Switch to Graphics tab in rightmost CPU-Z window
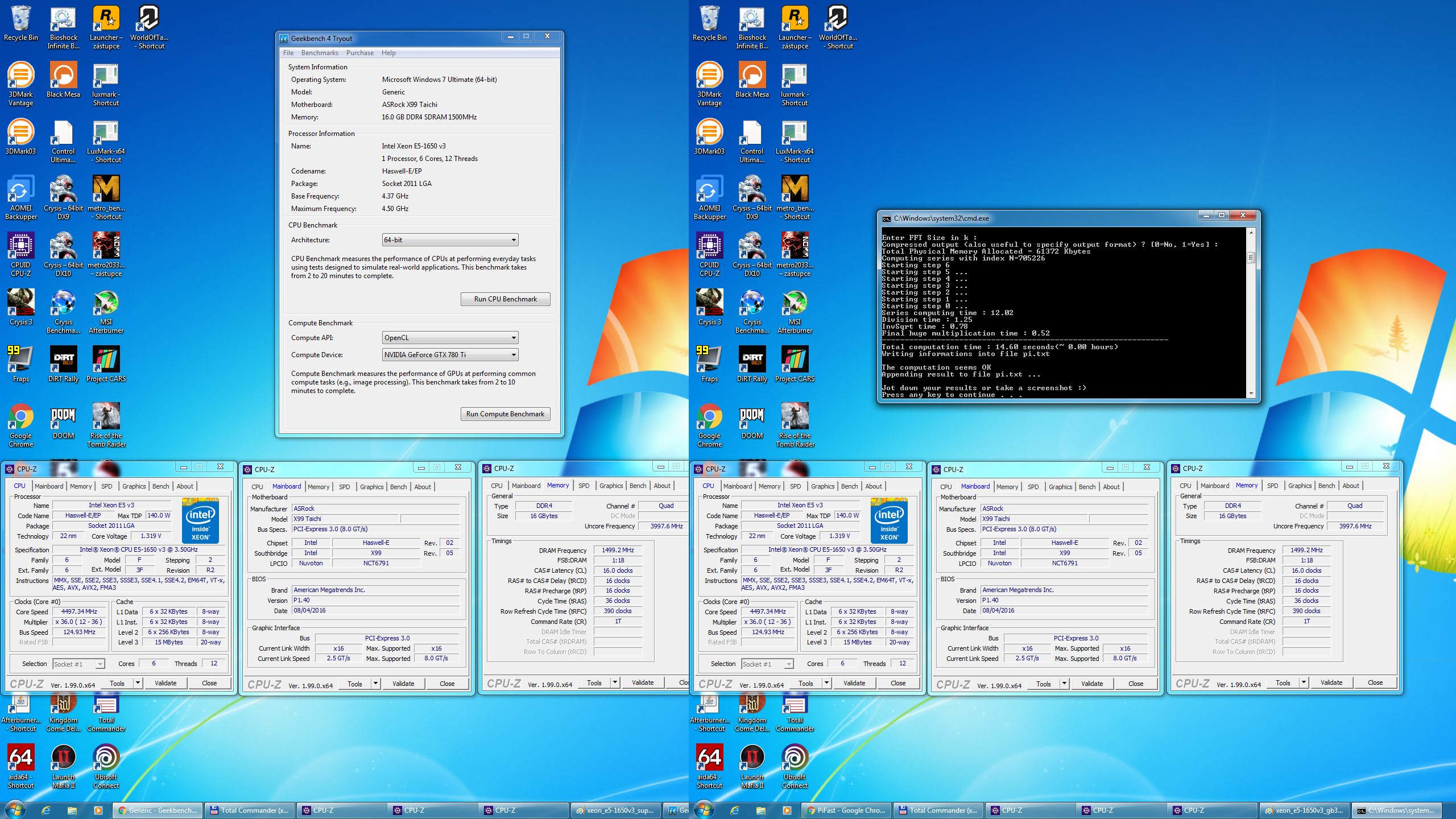 (1300, 486)
